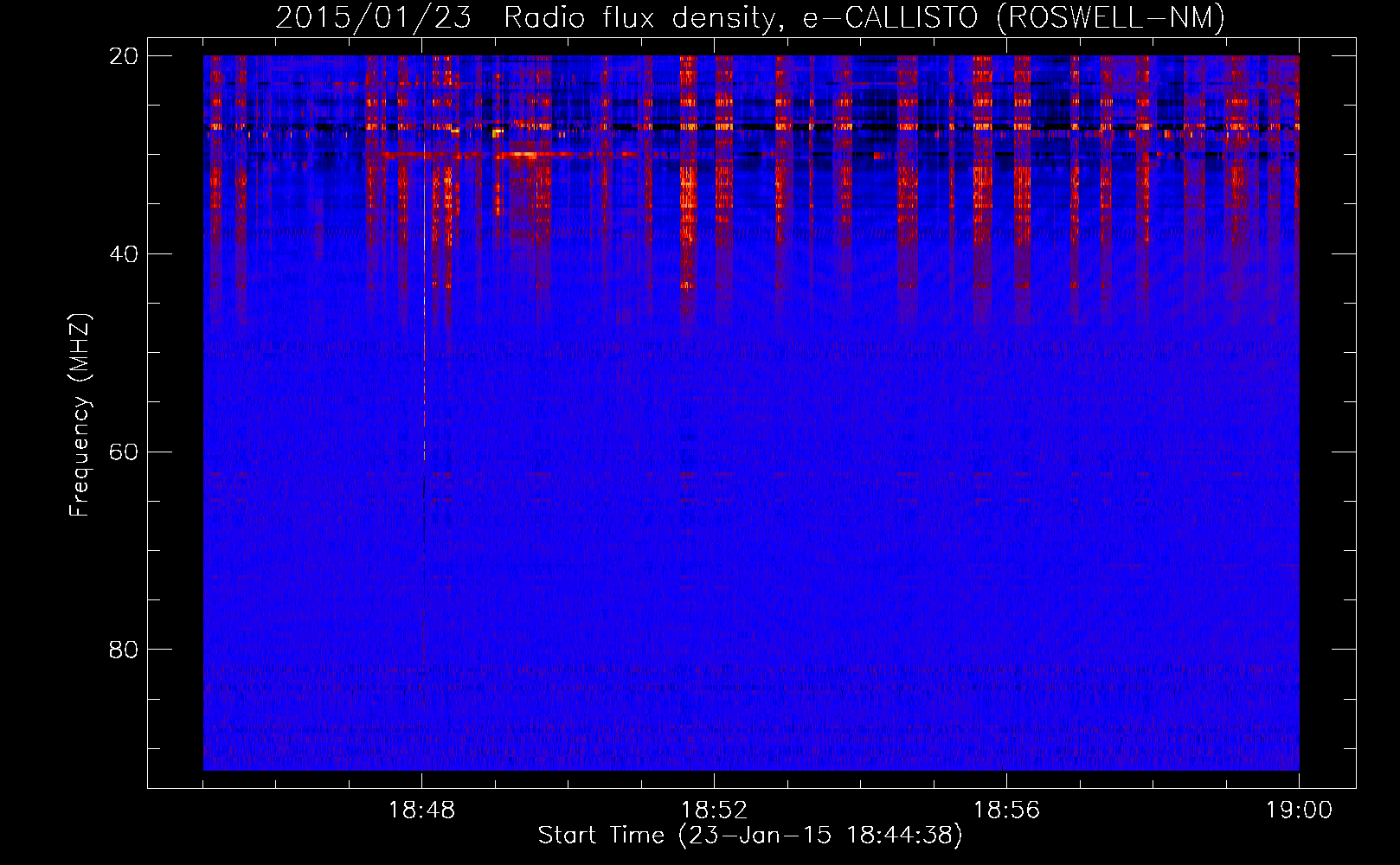
Task: Click the "Start Time (23-Jan-15 18:44:38)" axis label
Action: pos(750,836)
